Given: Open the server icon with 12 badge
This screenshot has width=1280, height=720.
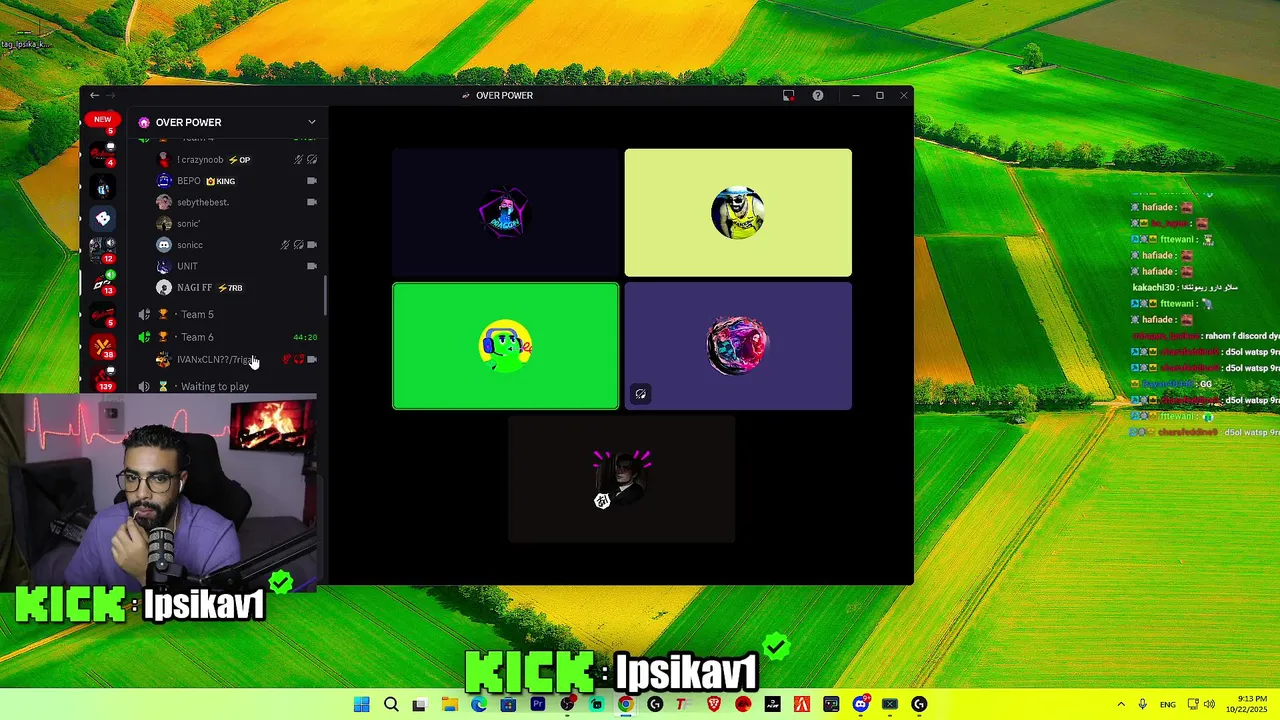Looking at the screenshot, I should click(x=103, y=249).
